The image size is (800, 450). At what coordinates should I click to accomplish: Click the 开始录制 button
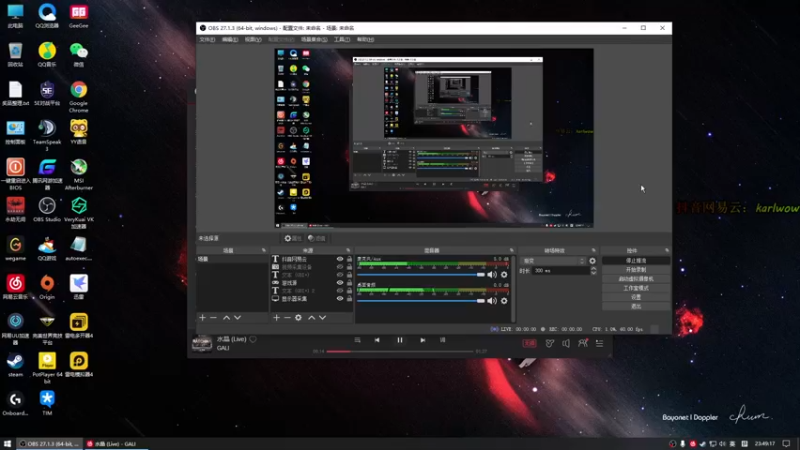(636, 270)
